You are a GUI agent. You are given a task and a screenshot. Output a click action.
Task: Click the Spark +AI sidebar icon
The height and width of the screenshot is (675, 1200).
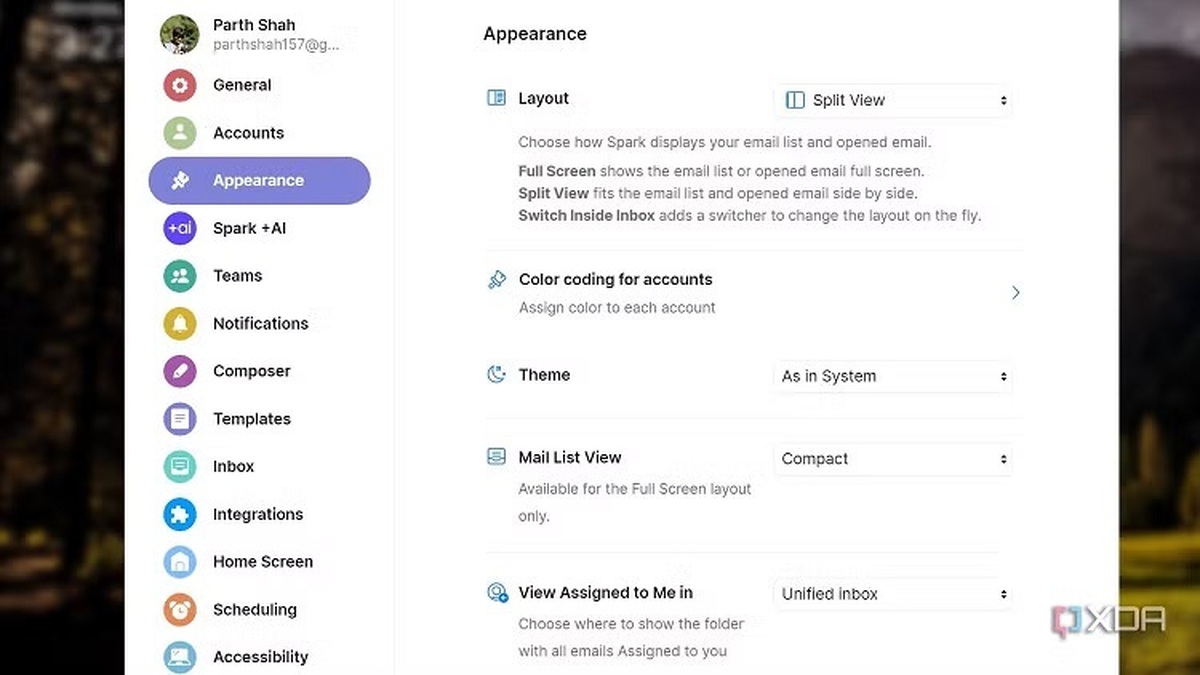coord(180,228)
